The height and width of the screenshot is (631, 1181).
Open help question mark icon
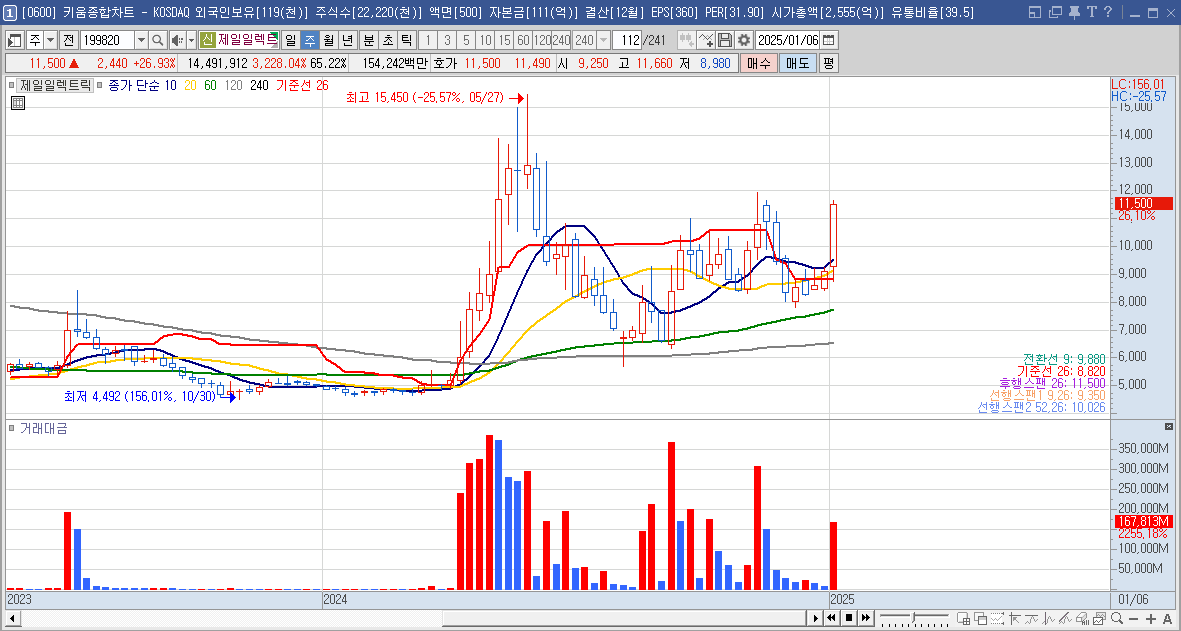pos(1107,12)
